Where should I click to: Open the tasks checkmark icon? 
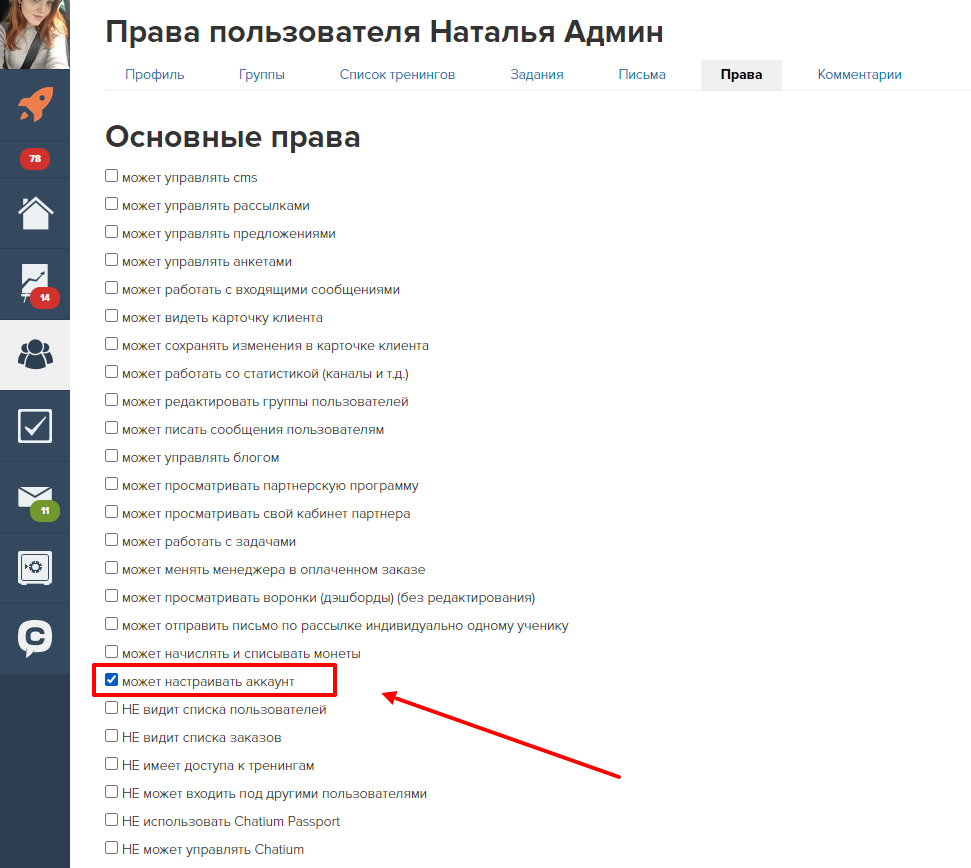pos(35,426)
